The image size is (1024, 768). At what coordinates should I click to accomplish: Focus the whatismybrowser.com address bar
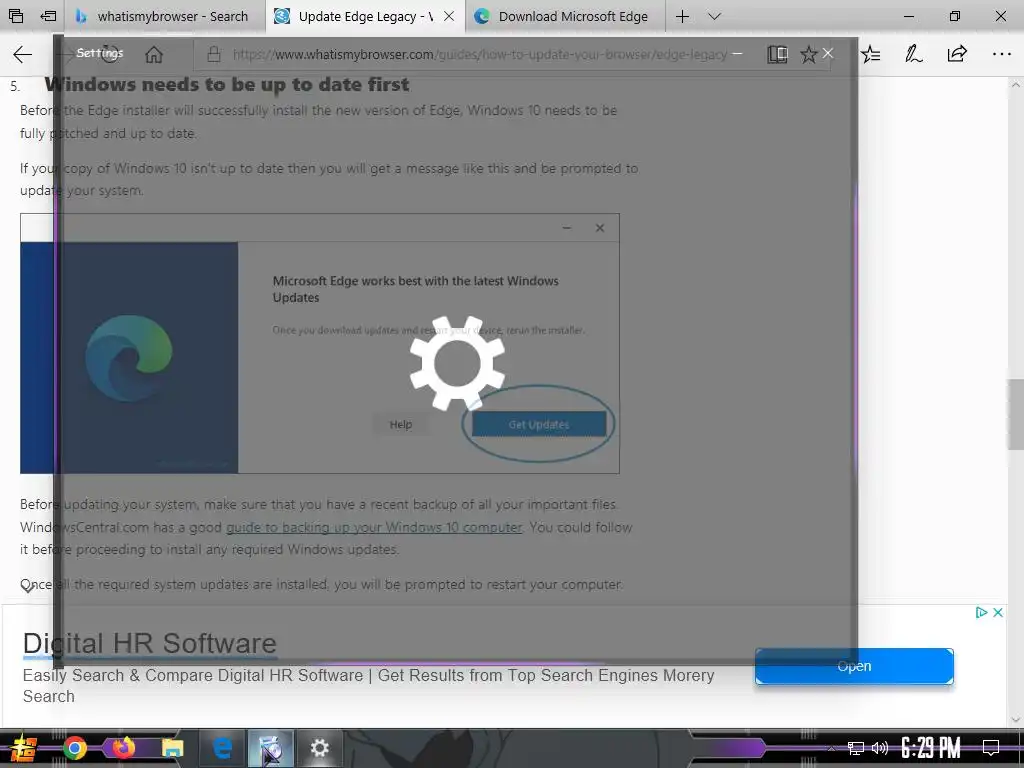click(x=480, y=54)
